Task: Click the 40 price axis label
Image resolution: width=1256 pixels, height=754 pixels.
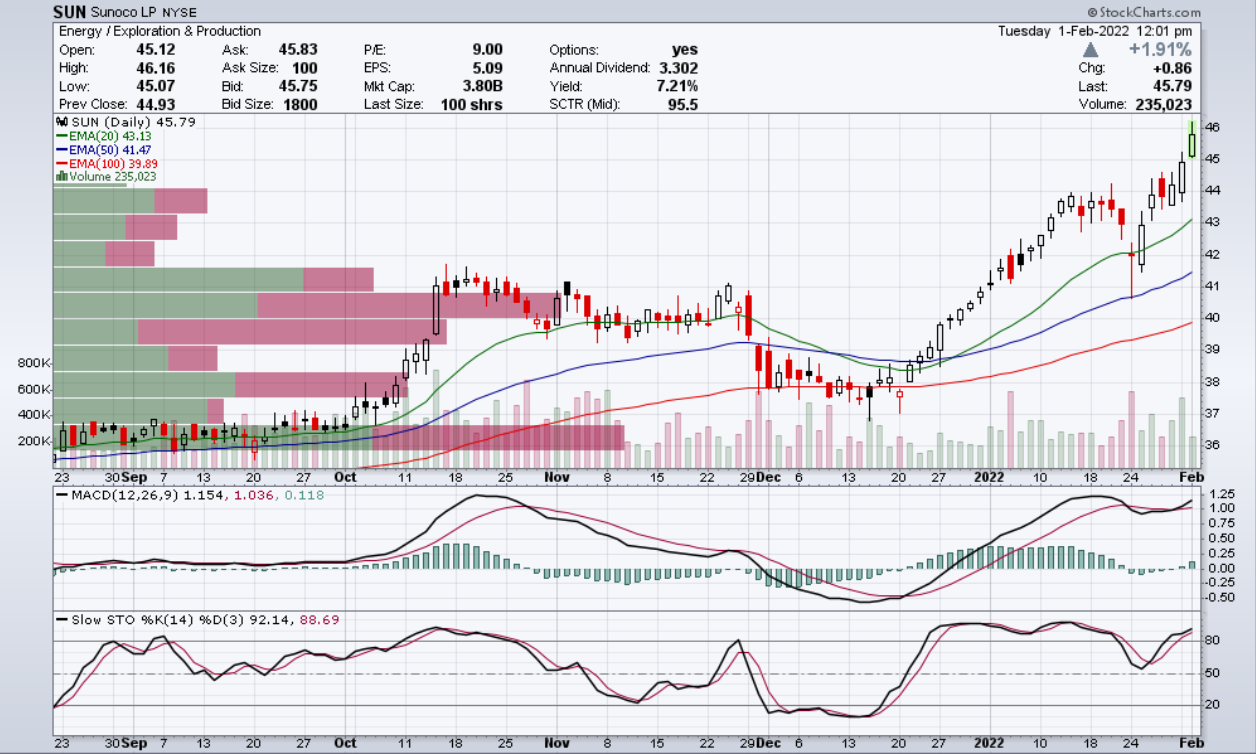Action: point(1212,318)
